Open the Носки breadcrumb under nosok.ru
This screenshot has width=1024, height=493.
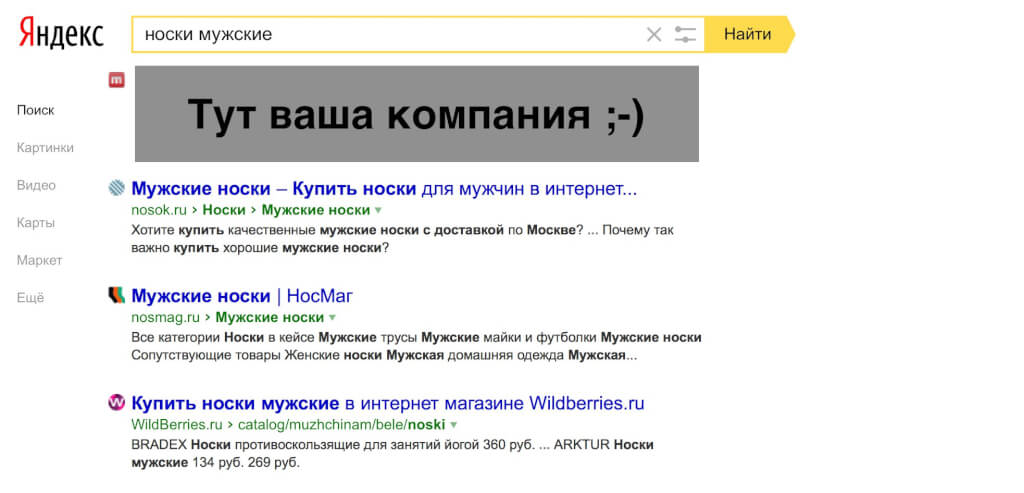224,210
